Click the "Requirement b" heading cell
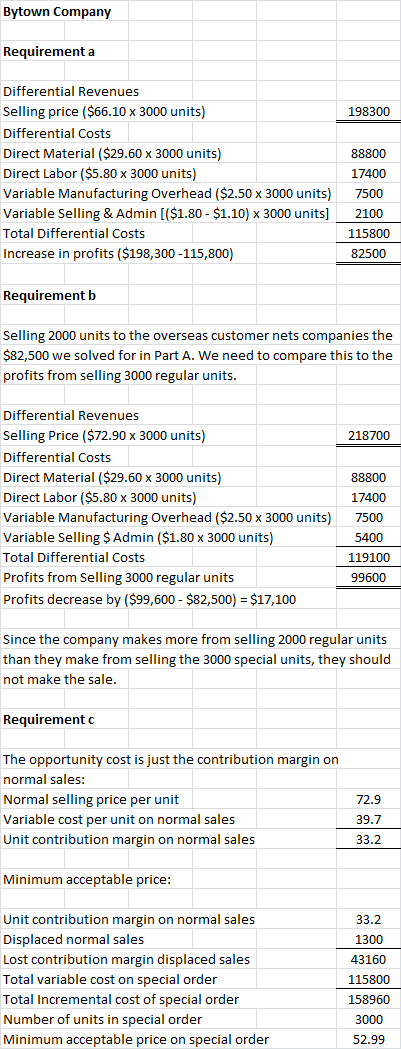401x1049 pixels. 50,294
